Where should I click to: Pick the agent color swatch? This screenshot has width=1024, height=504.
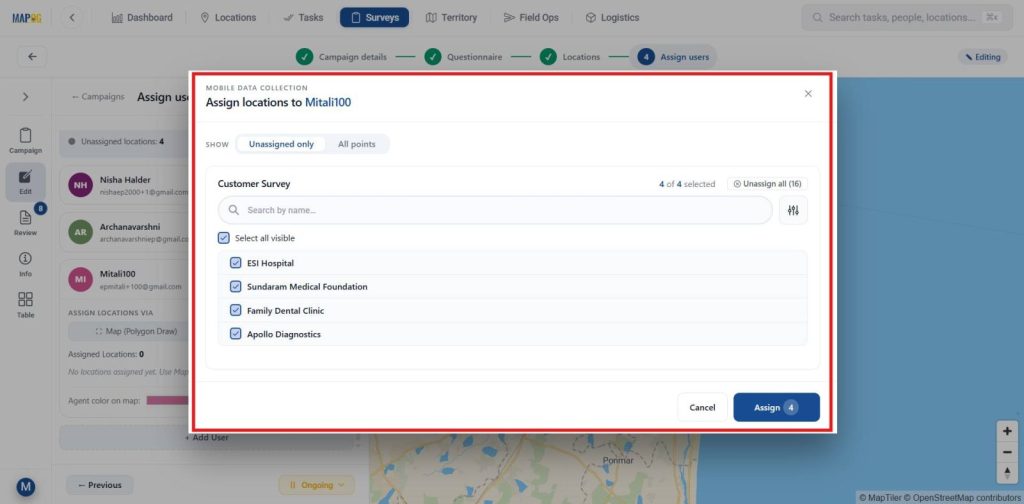168,400
